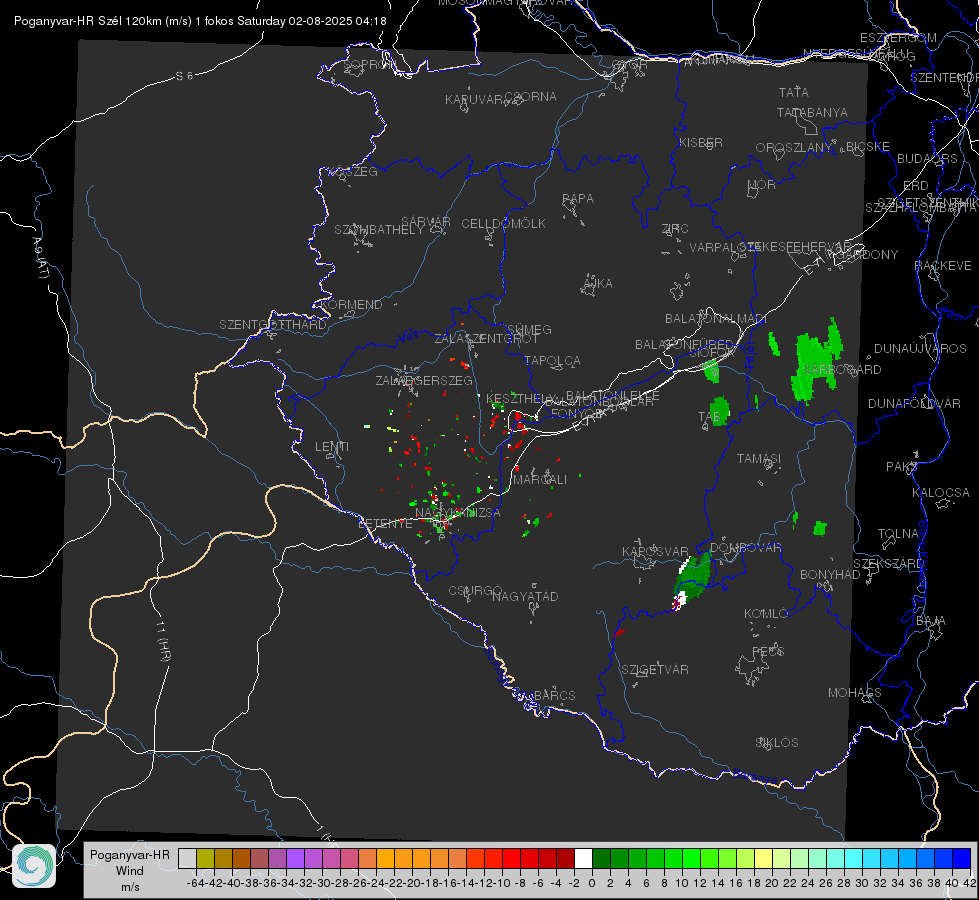Click the TAPOLCA label
Image resolution: width=979 pixels, height=900 pixels.
[553, 361]
